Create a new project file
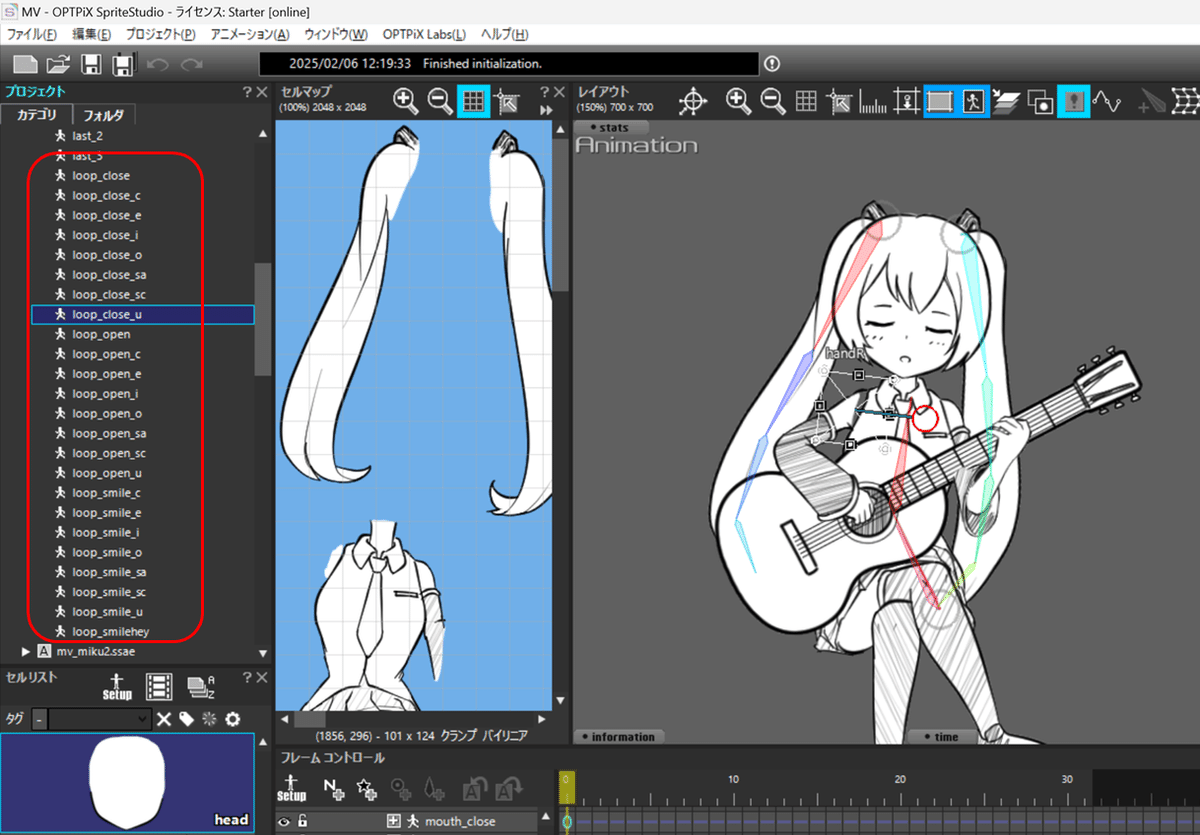 click(x=24, y=64)
